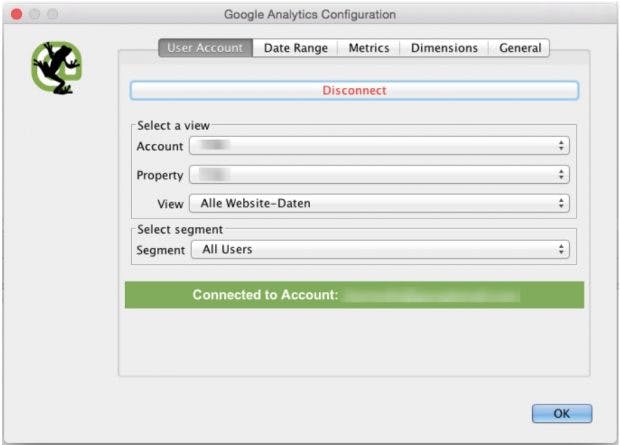
Task: Click the Property field label
Action: pos(160,175)
